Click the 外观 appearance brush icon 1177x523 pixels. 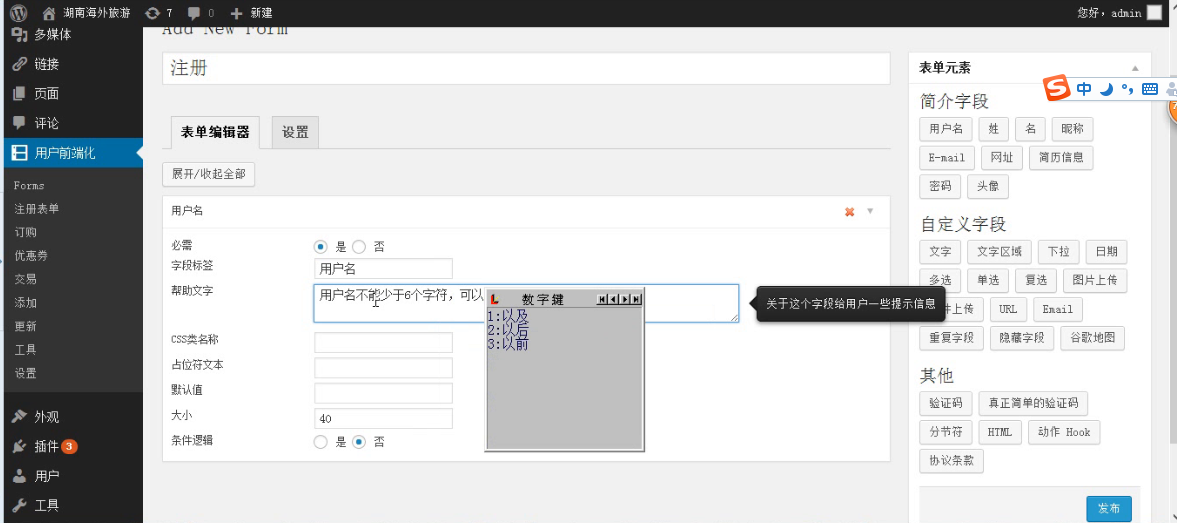click(20, 416)
